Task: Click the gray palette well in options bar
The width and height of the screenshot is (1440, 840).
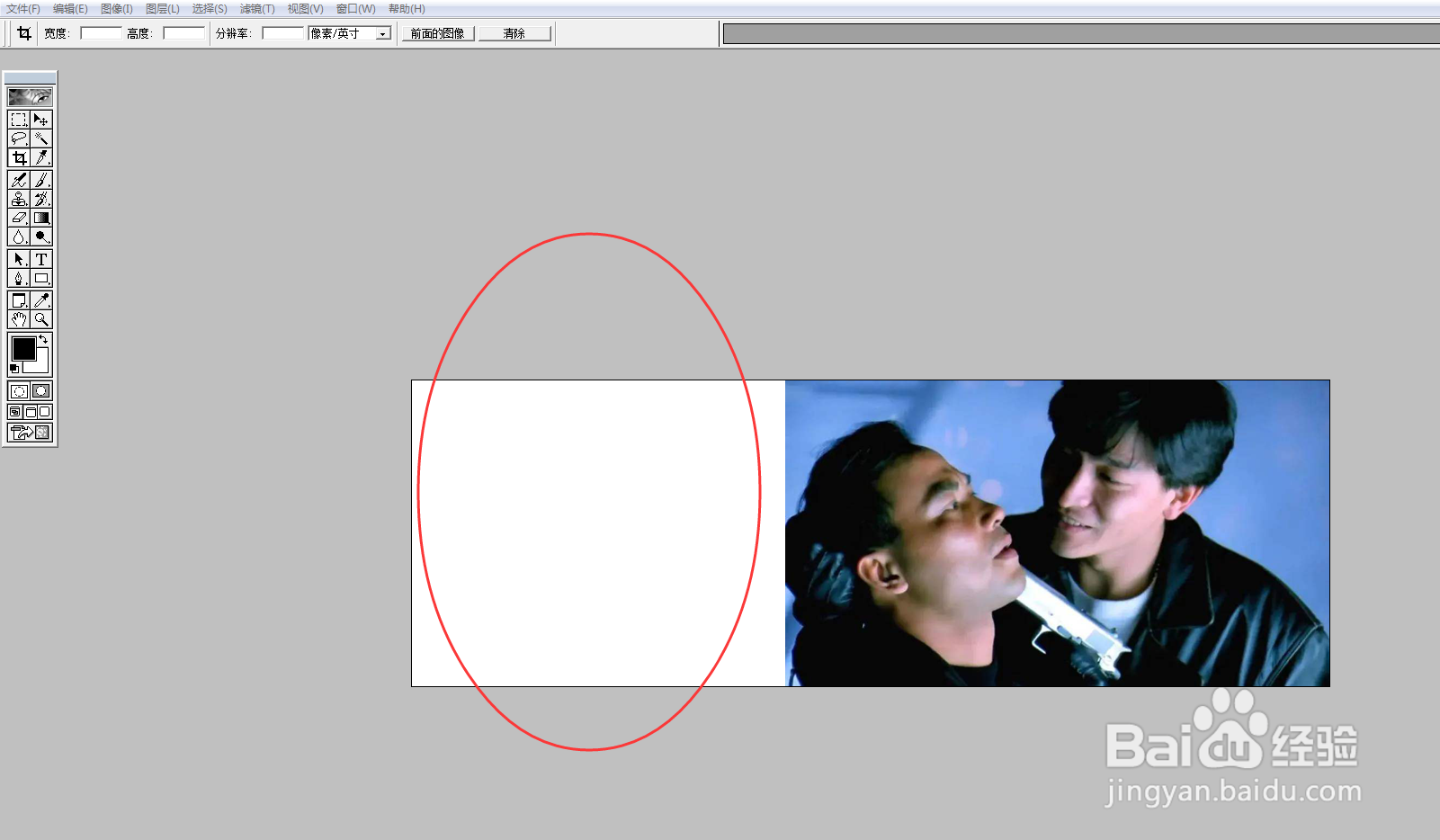Action: (1081, 34)
